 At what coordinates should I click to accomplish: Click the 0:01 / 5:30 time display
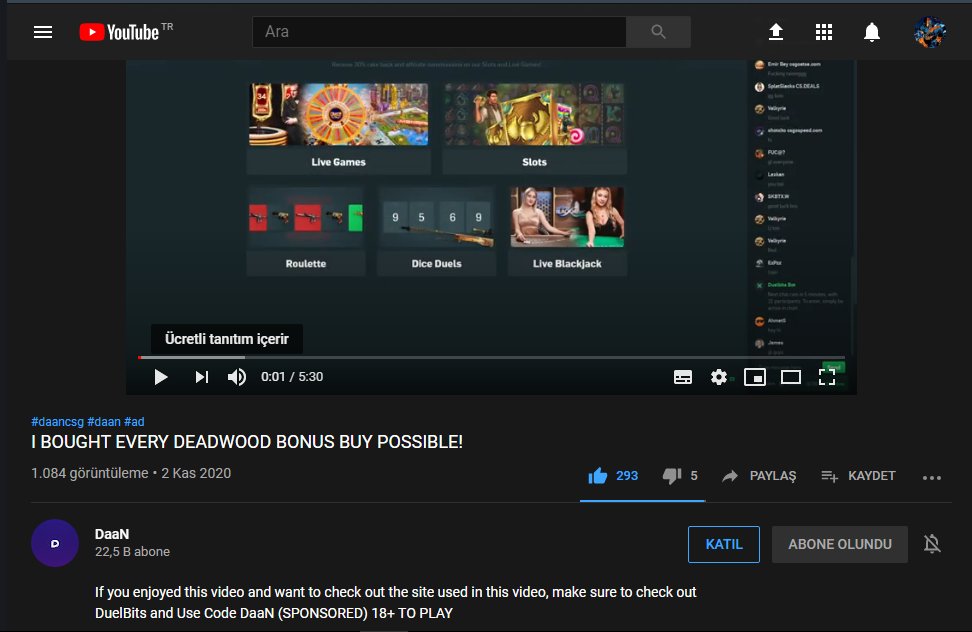click(292, 377)
